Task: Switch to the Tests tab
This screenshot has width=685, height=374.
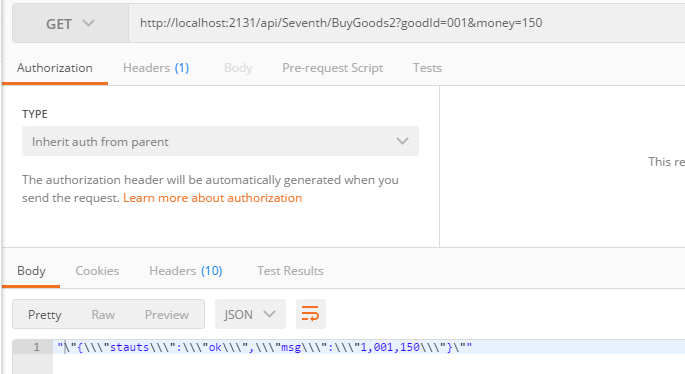Action: pyautogui.click(x=427, y=68)
